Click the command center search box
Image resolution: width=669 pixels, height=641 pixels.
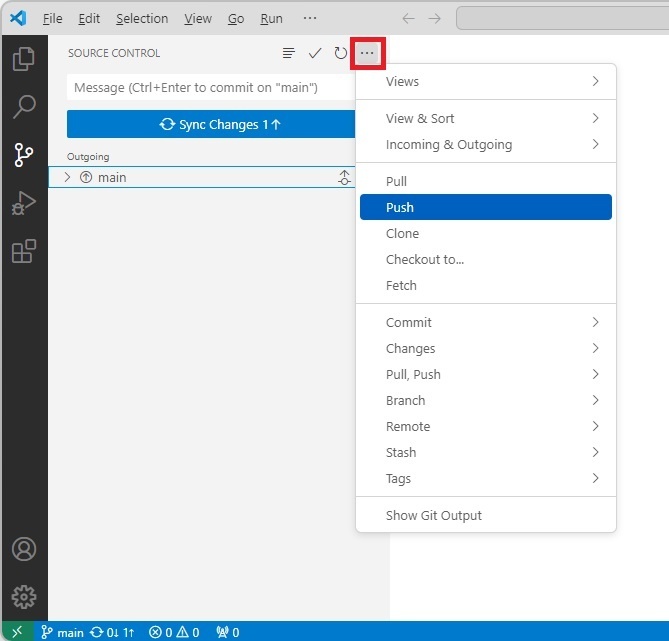562,18
